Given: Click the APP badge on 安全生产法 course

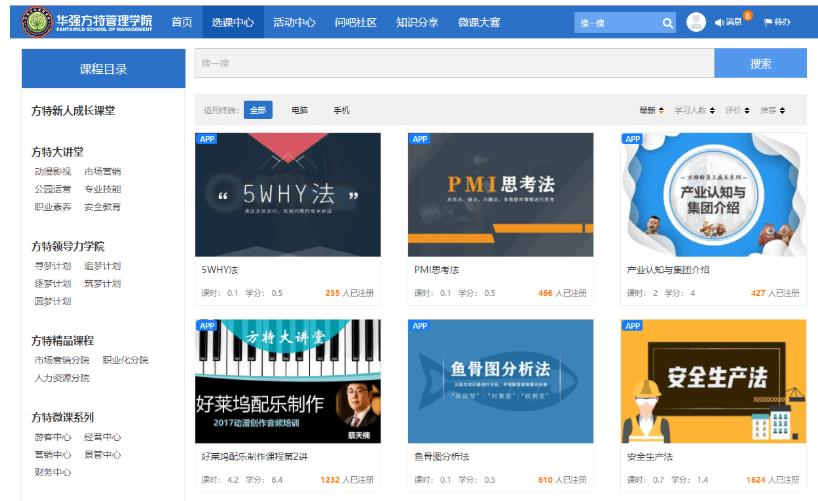Looking at the screenshot, I should click(x=633, y=326).
